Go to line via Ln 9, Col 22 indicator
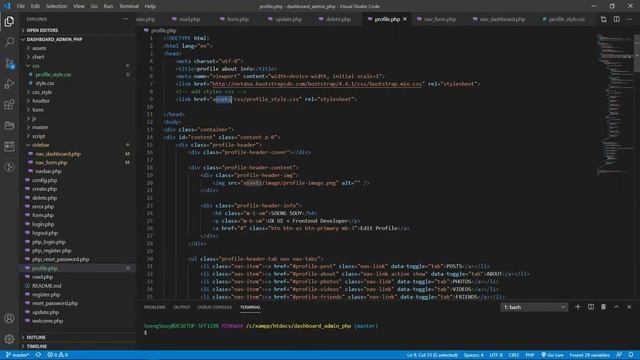 432,355
